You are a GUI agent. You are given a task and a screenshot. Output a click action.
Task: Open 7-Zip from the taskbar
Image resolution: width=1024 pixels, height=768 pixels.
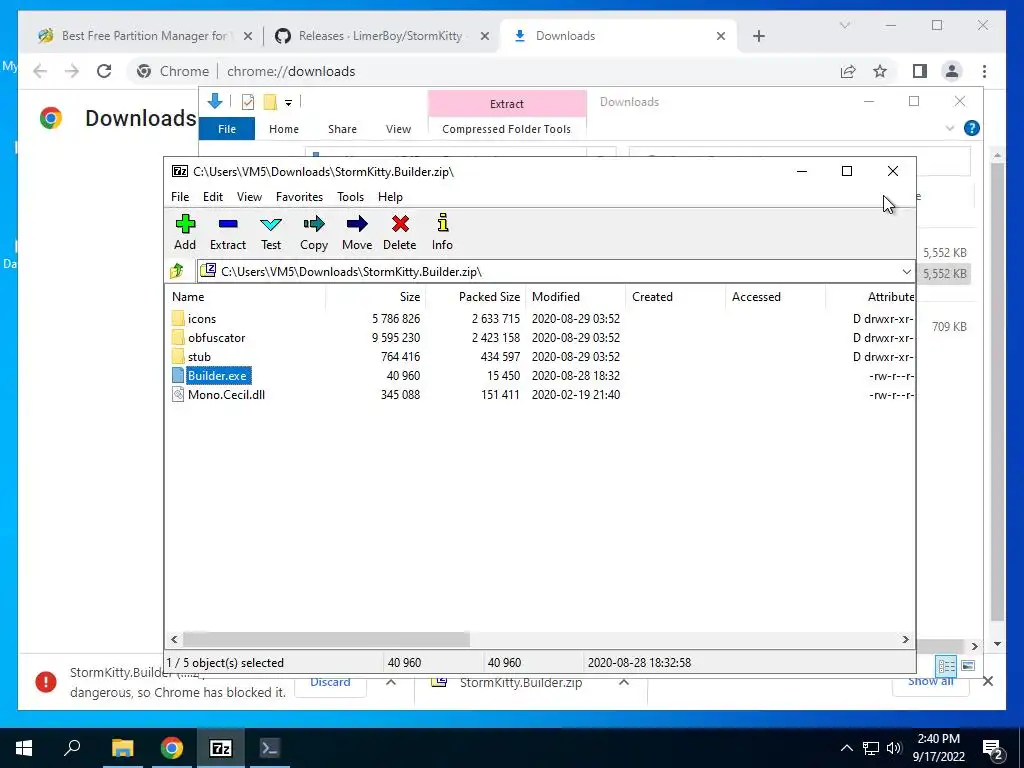coord(221,748)
